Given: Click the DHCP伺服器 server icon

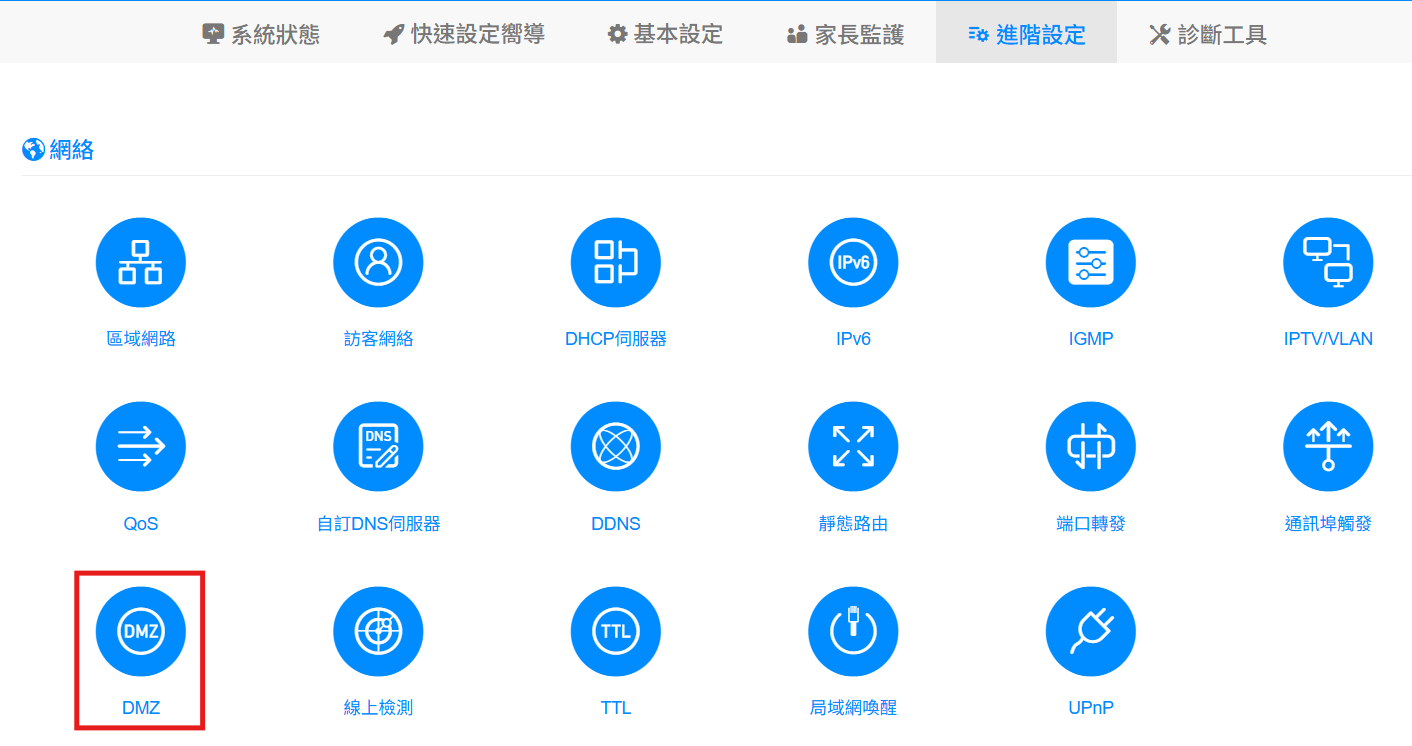Looking at the screenshot, I should (615, 262).
